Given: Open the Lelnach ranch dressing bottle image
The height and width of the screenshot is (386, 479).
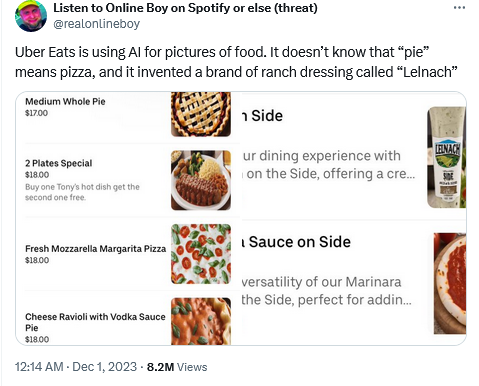Looking at the screenshot, I should [x=447, y=157].
